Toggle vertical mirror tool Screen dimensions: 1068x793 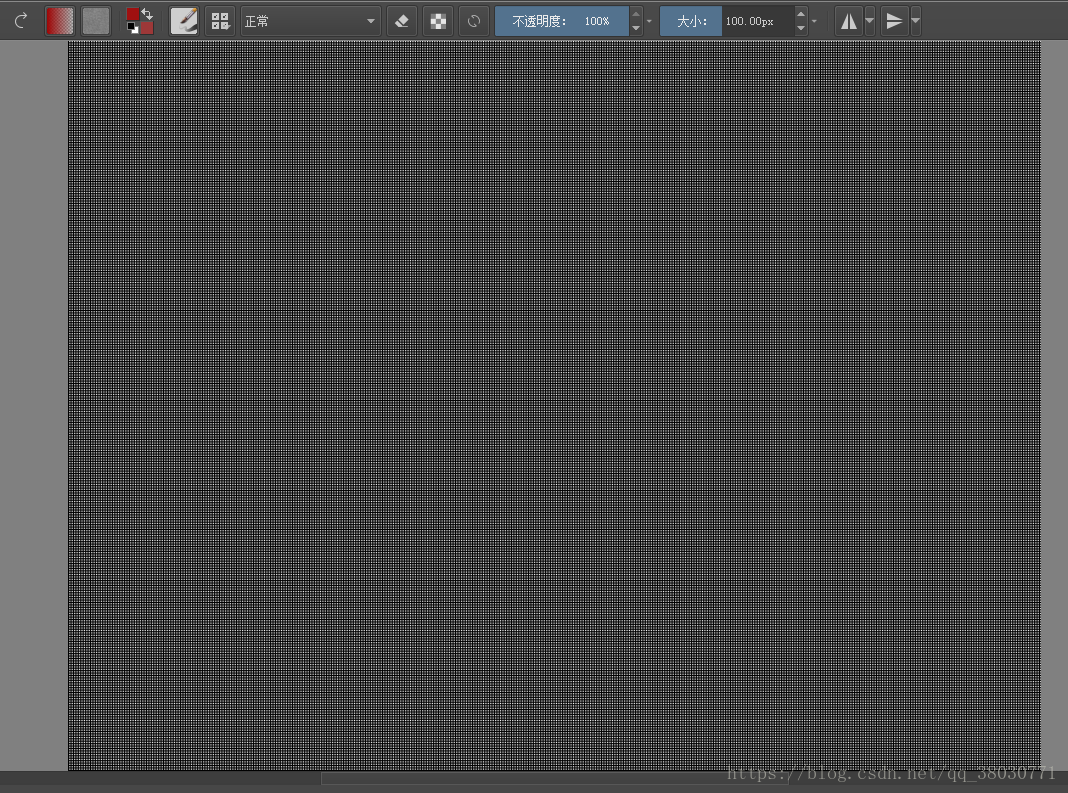coord(894,21)
